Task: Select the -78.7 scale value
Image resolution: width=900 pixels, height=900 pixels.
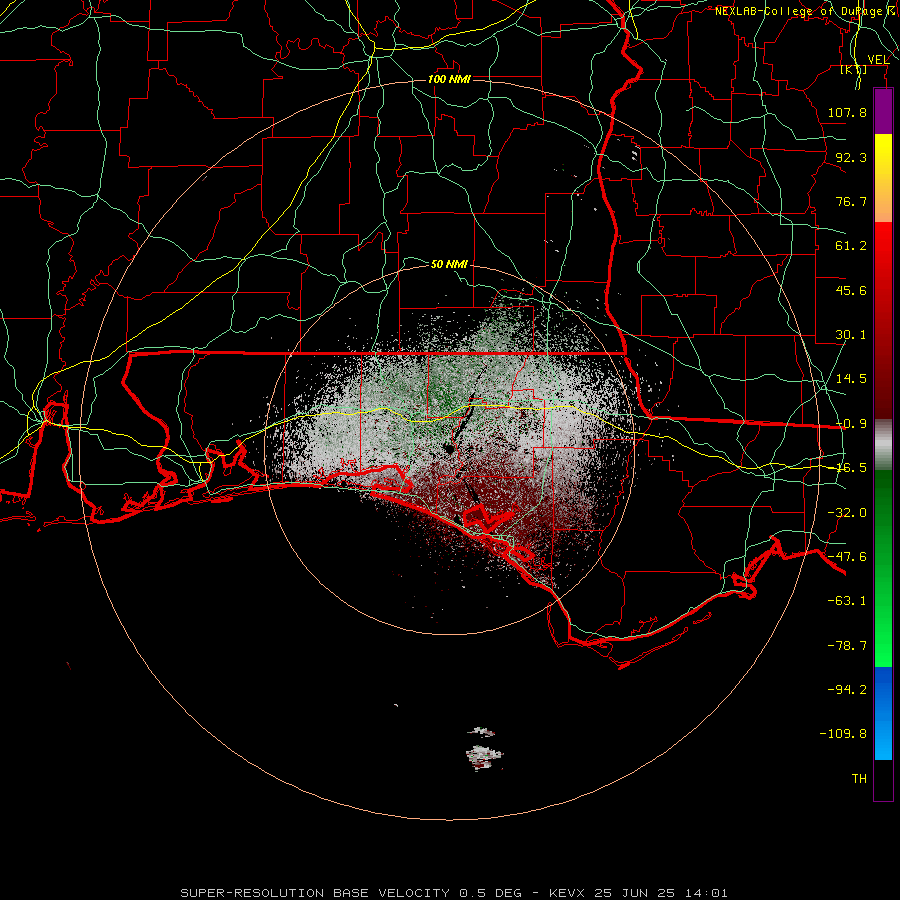Action: [x=847, y=646]
